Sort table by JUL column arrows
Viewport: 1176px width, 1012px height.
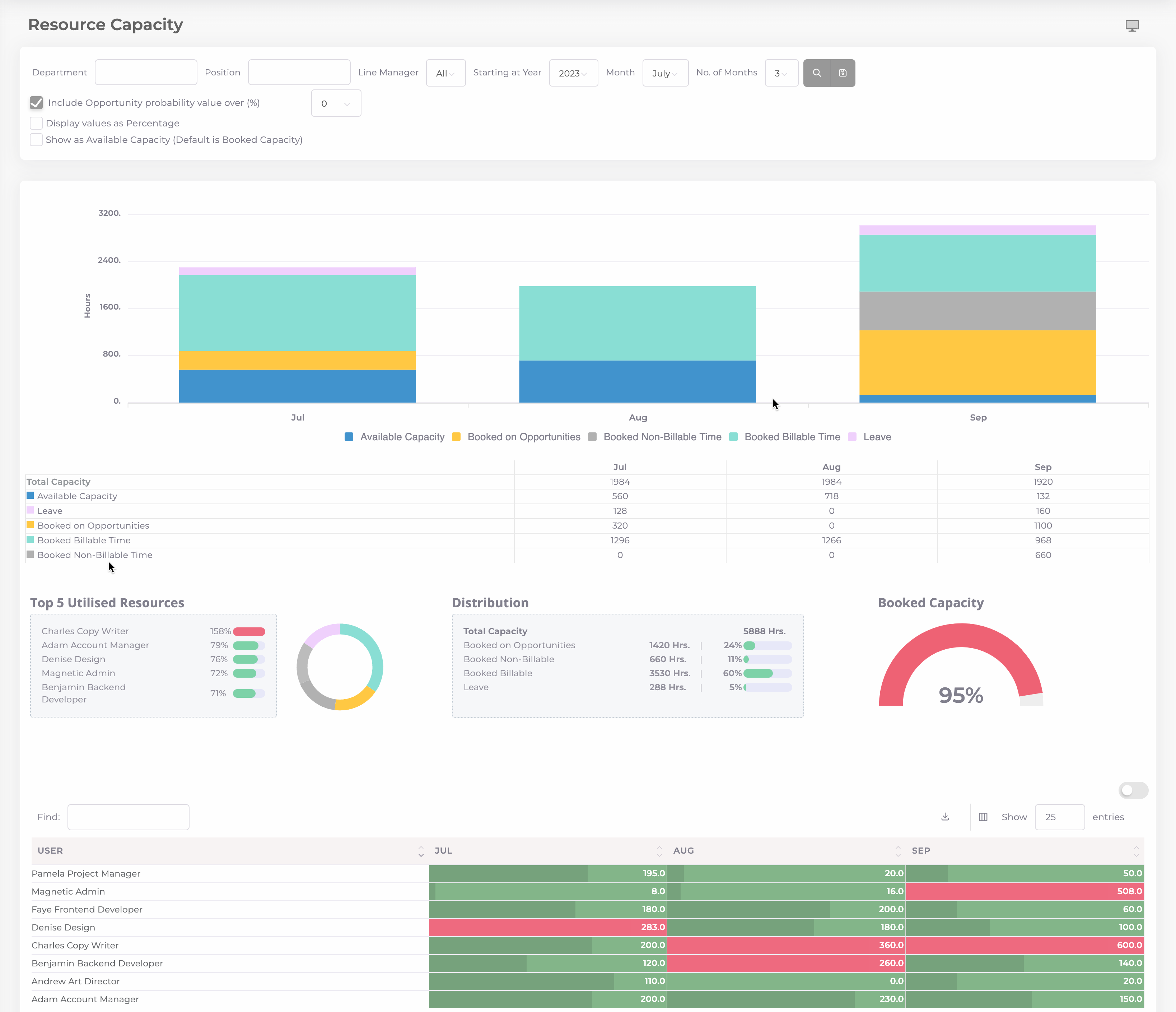[659, 851]
